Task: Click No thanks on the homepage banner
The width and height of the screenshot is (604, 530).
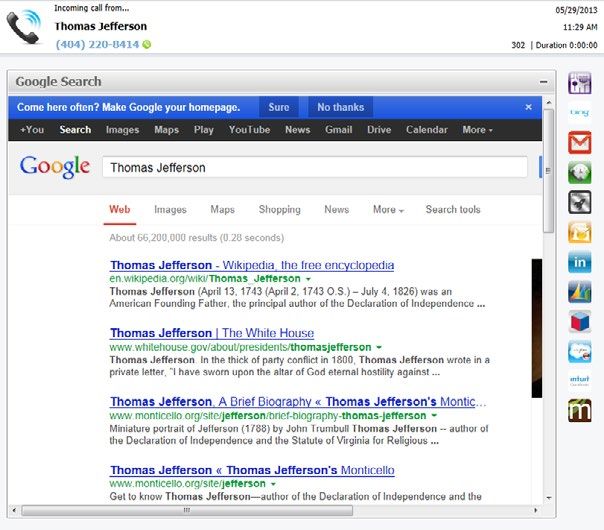Action: [x=341, y=107]
